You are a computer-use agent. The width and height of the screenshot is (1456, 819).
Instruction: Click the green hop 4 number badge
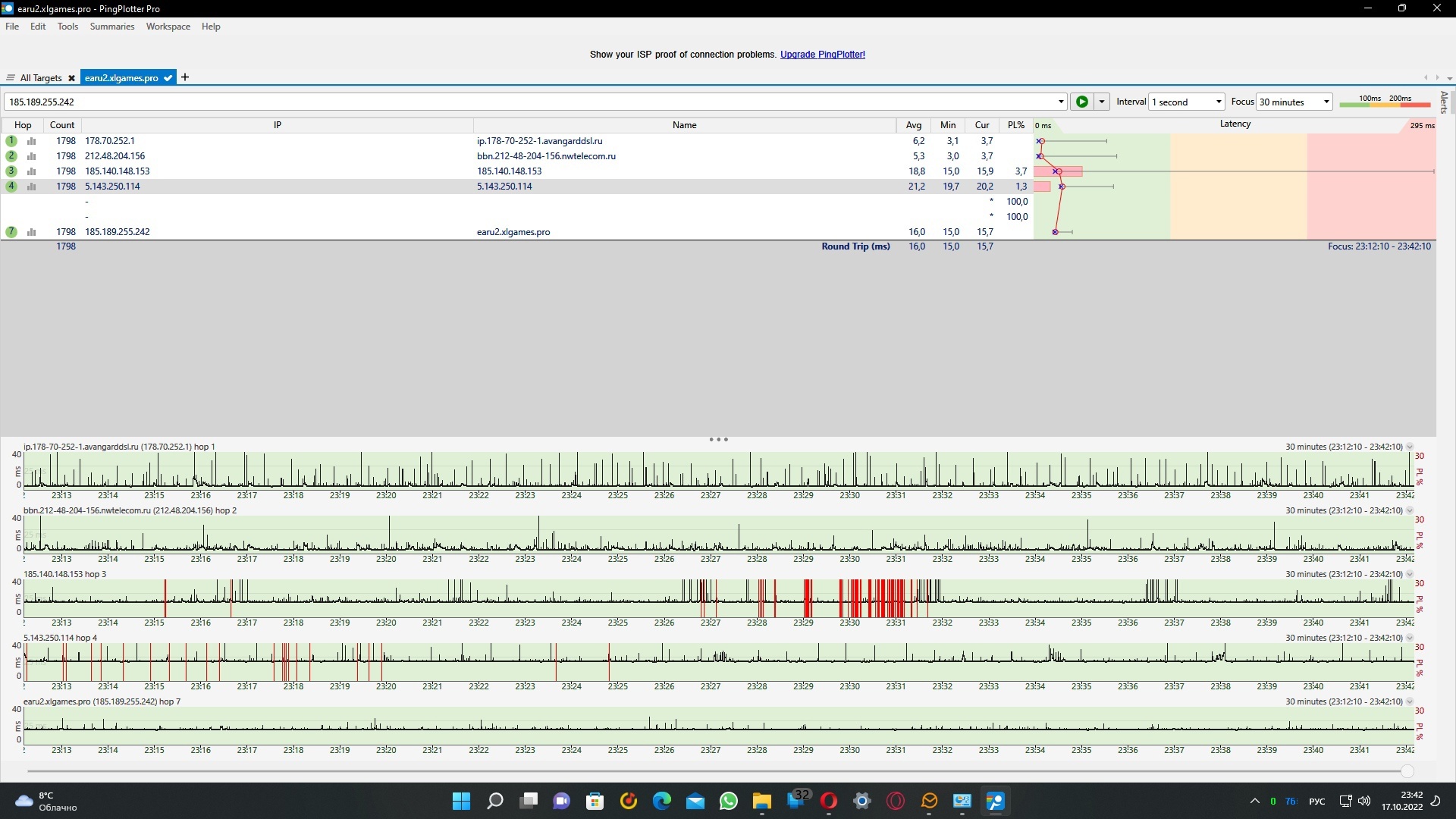(x=11, y=187)
